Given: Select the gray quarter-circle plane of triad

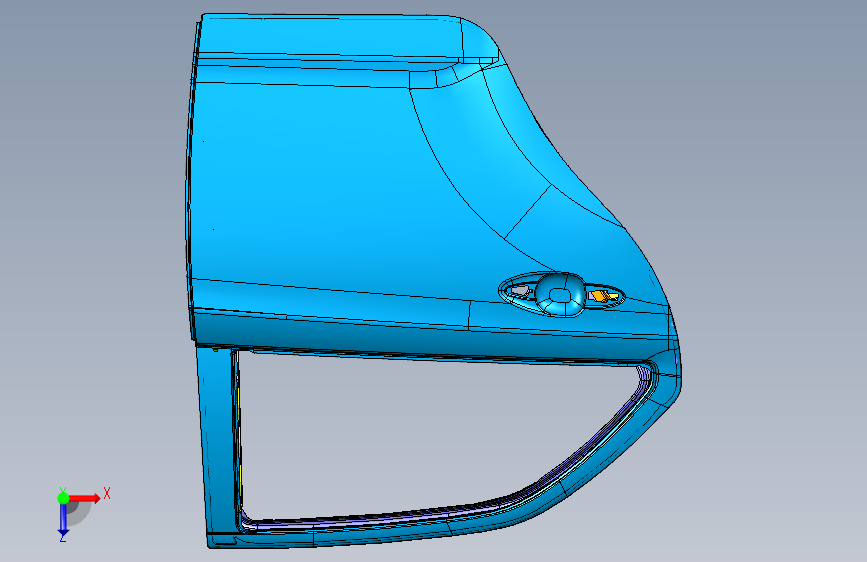Looking at the screenshot, I should 78,513.
